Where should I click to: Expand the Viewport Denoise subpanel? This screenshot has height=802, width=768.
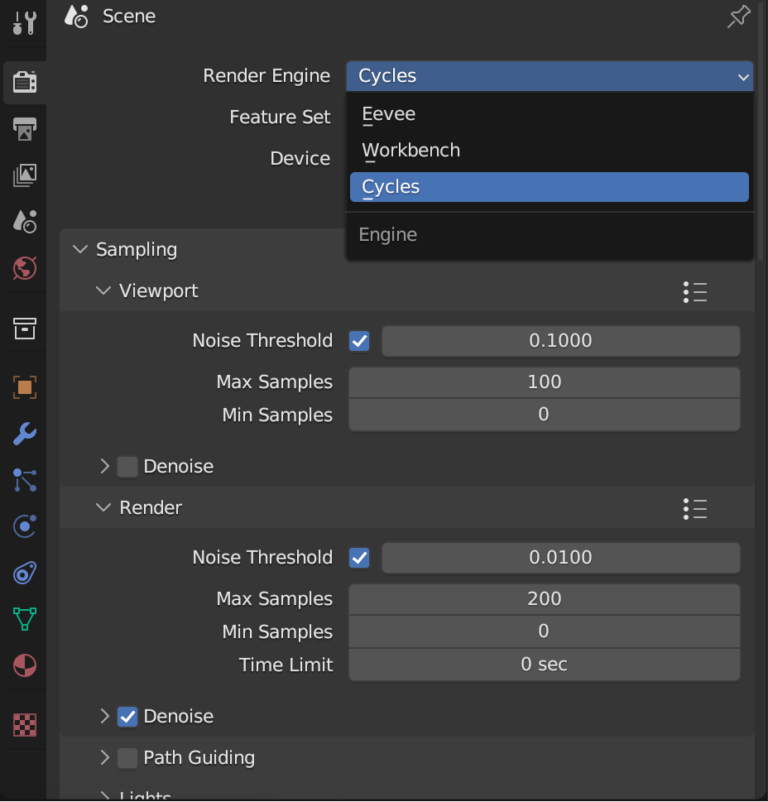point(104,466)
